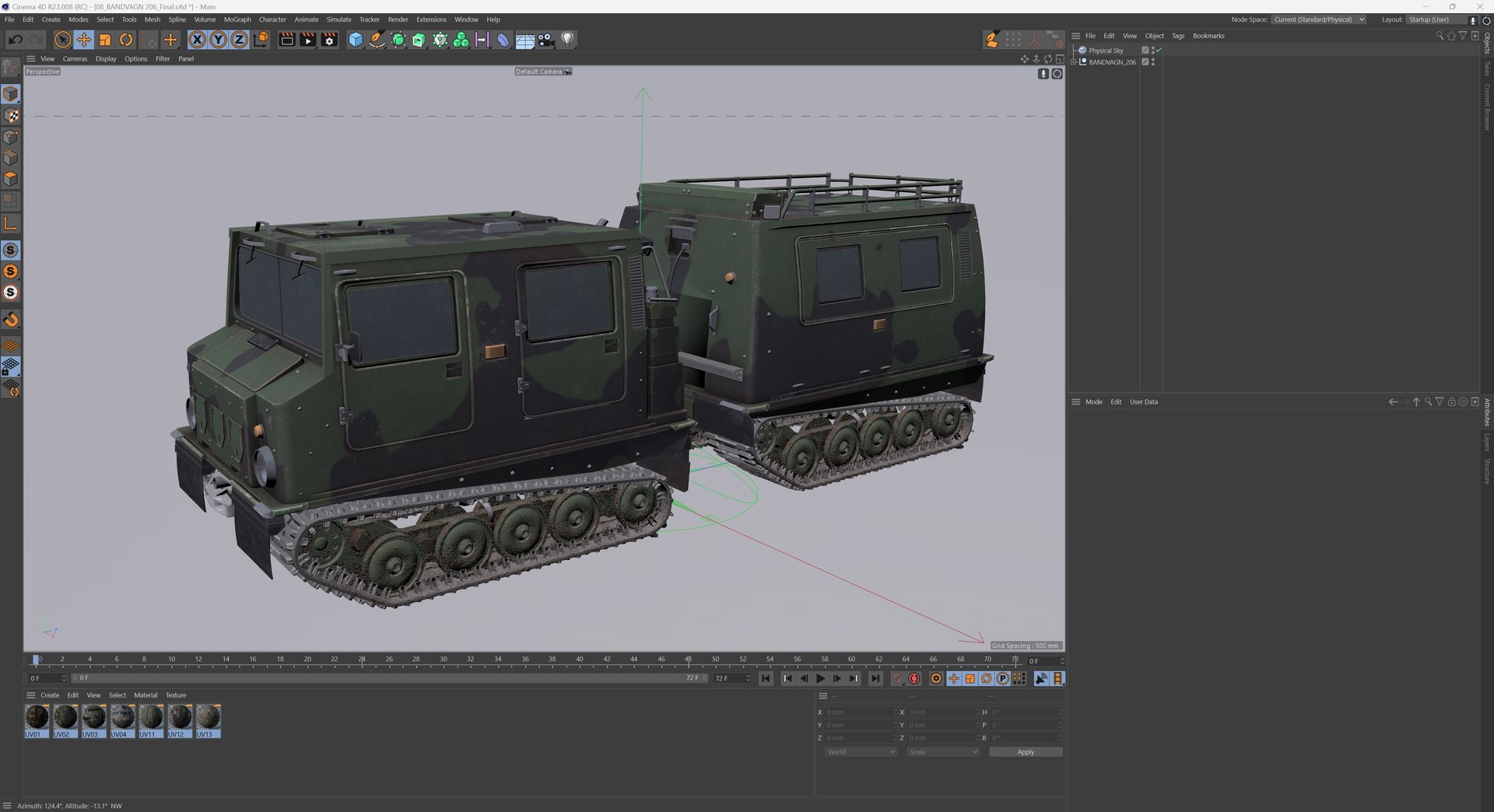Viewport: 1494px width, 812px height.
Task: Open the Attribute Manager hamburger menu
Action: [1075, 402]
